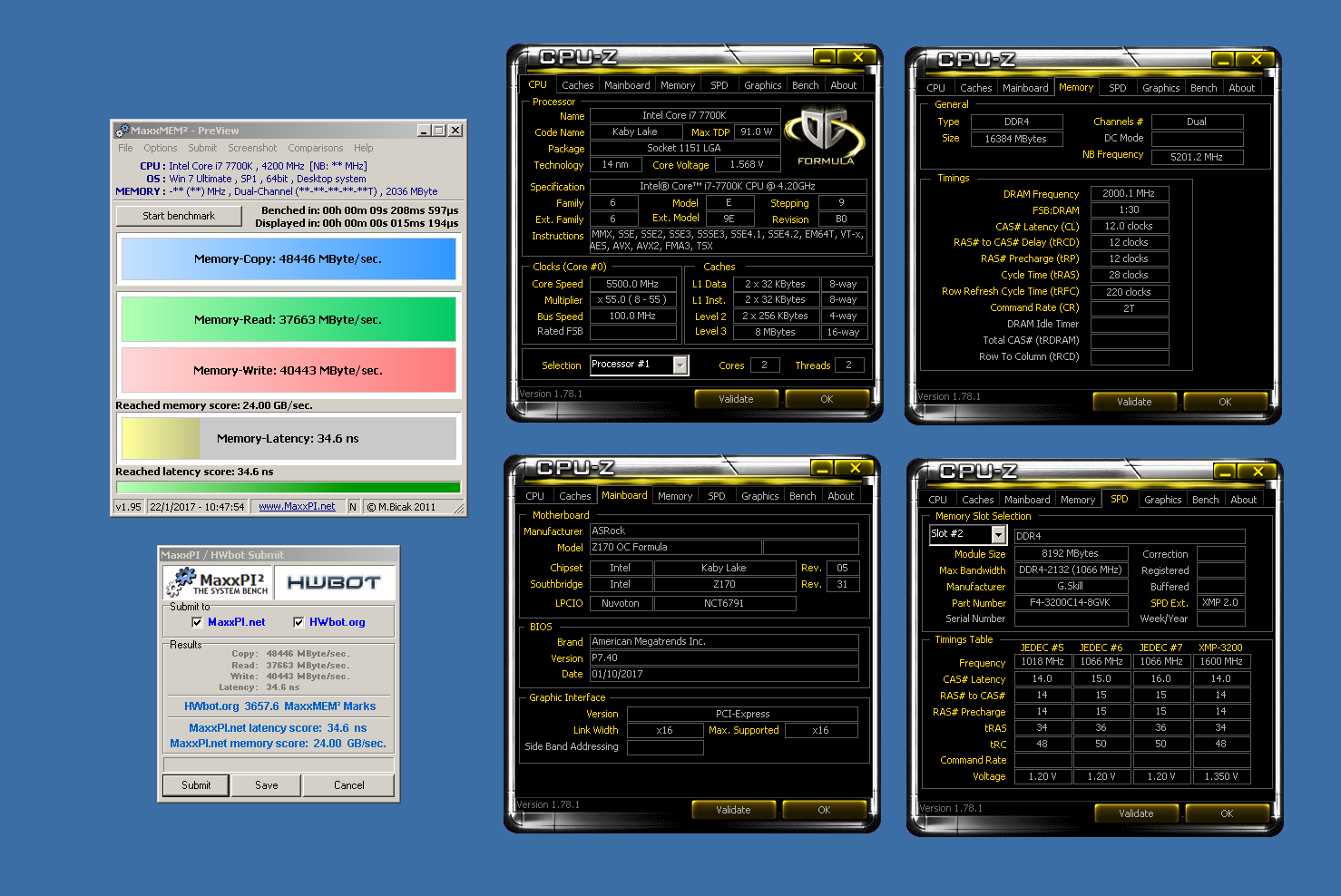Image resolution: width=1341 pixels, height=896 pixels.
Task: Click the MaxxPI² system bench logo
Action: pos(218,582)
